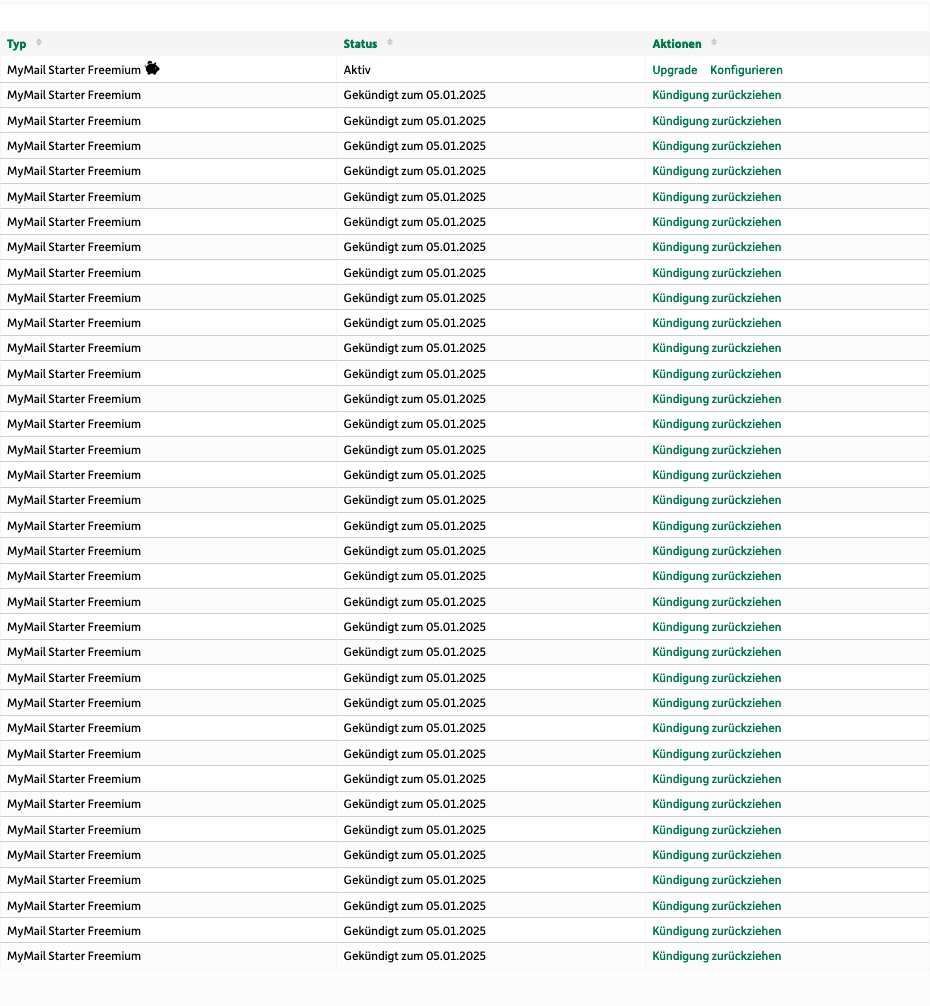Select the Aktiv status cell
The image size is (930, 1006).
coord(491,69)
